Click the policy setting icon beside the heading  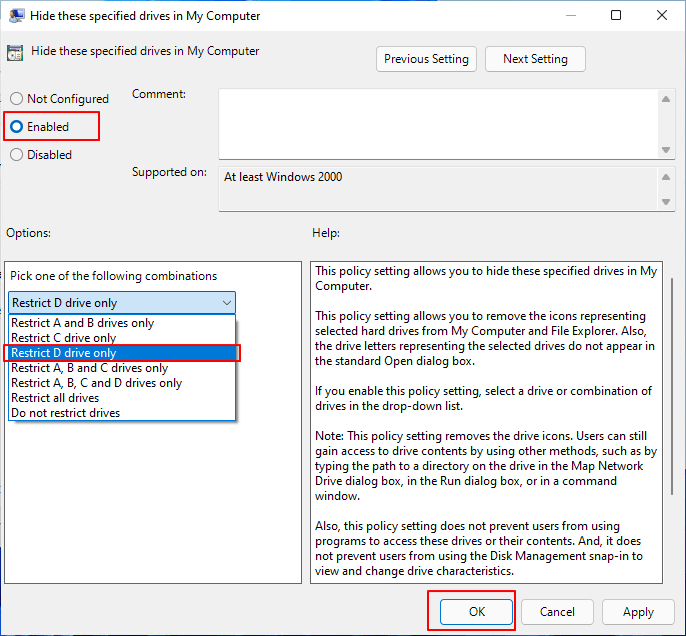(x=16, y=53)
